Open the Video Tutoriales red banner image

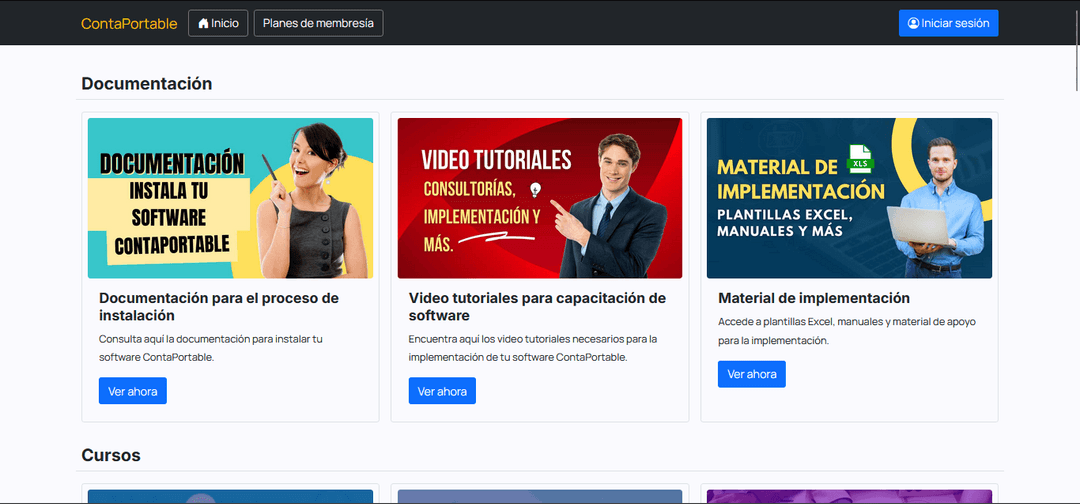[540, 198]
